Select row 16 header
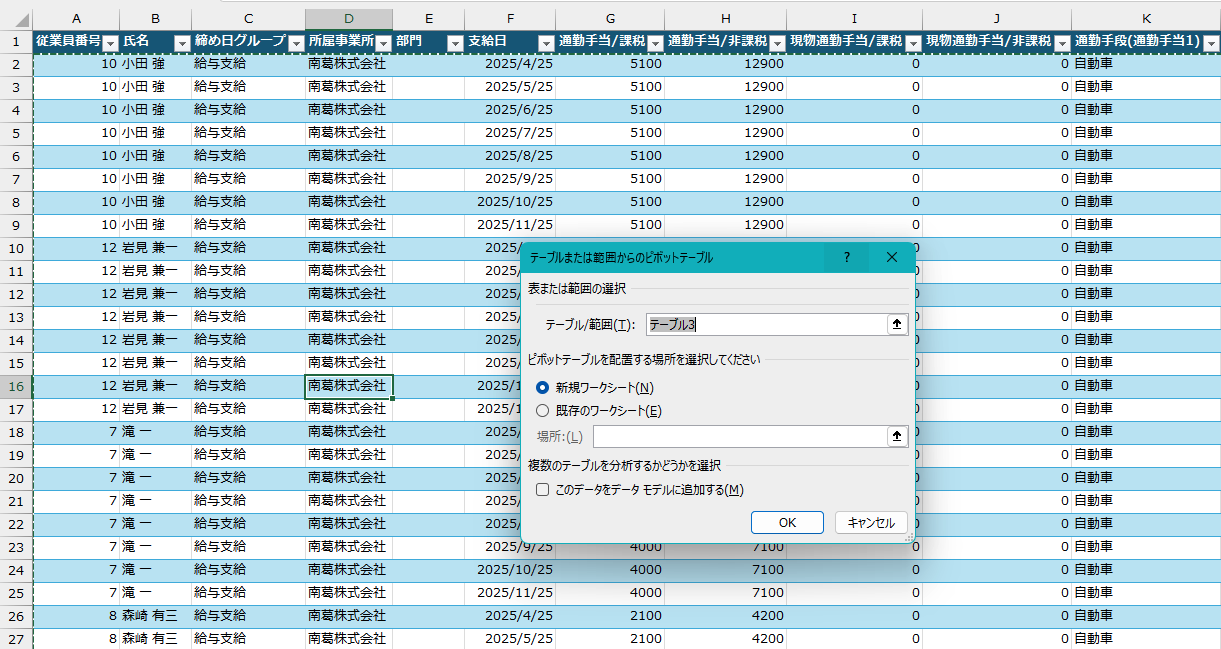Viewport: 1221px width, 649px height. point(16,386)
